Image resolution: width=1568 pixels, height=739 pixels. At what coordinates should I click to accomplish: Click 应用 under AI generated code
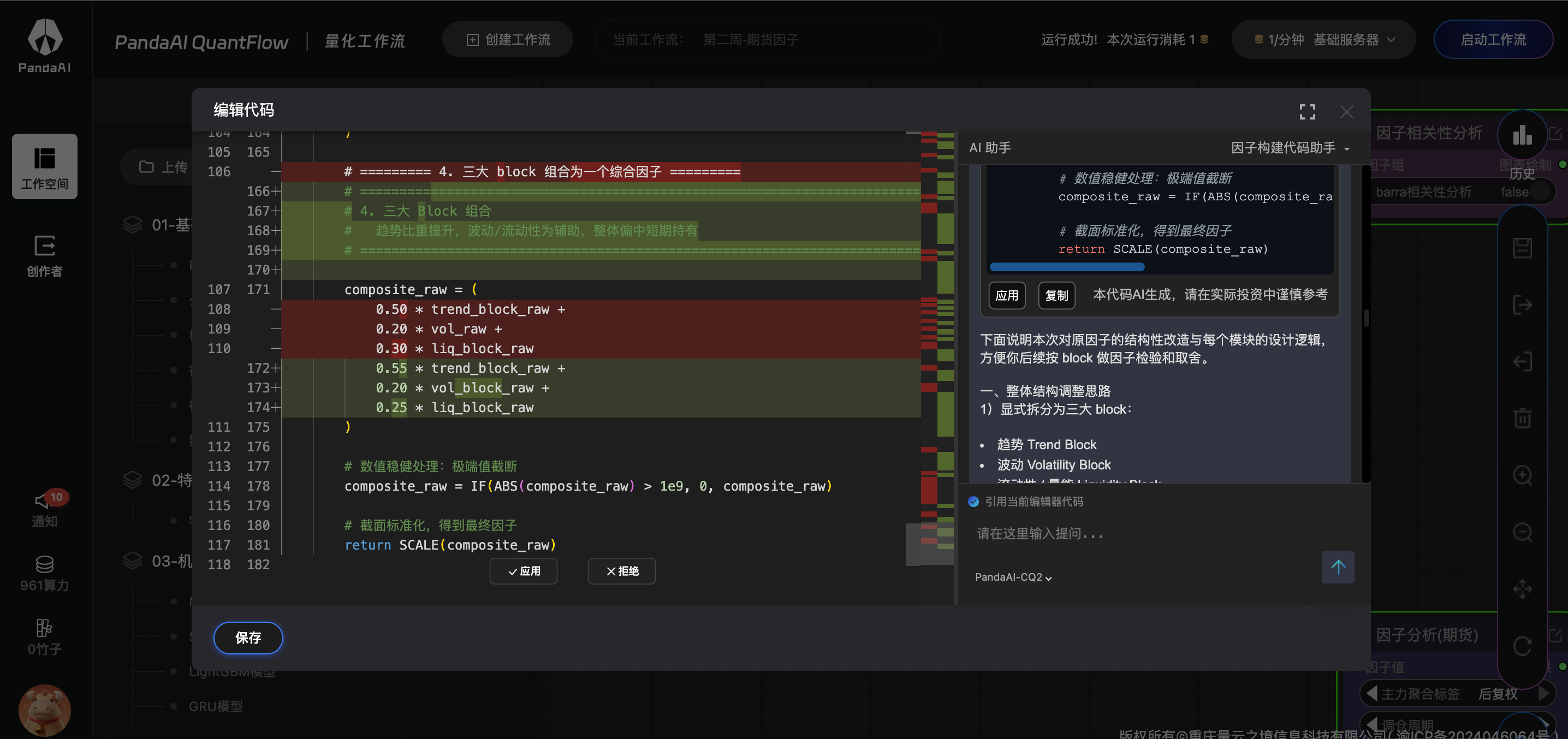1007,295
